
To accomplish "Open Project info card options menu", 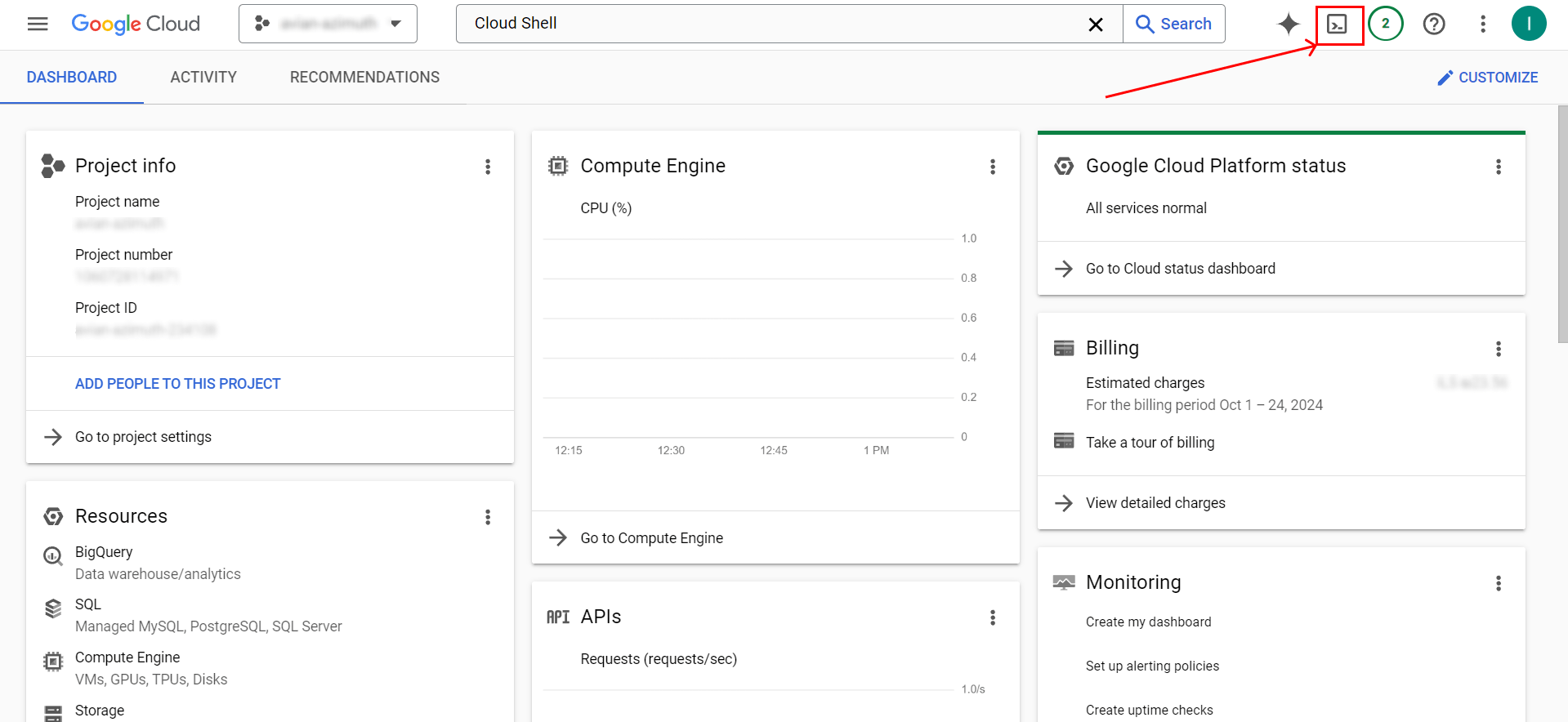I will pyautogui.click(x=488, y=167).
